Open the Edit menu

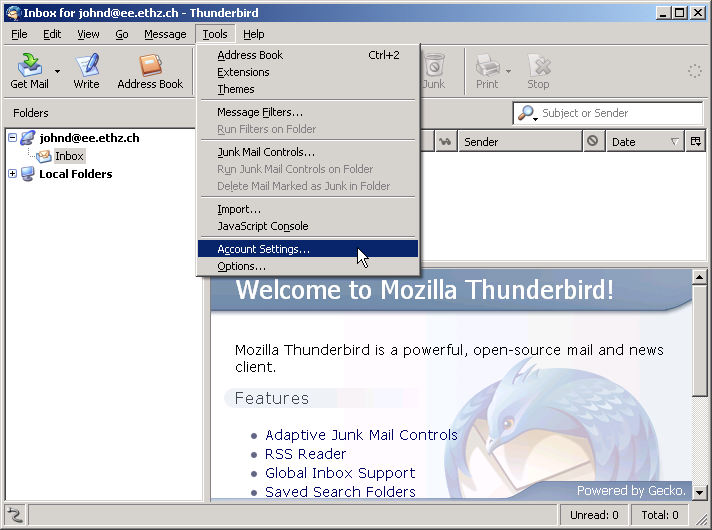click(x=52, y=34)
